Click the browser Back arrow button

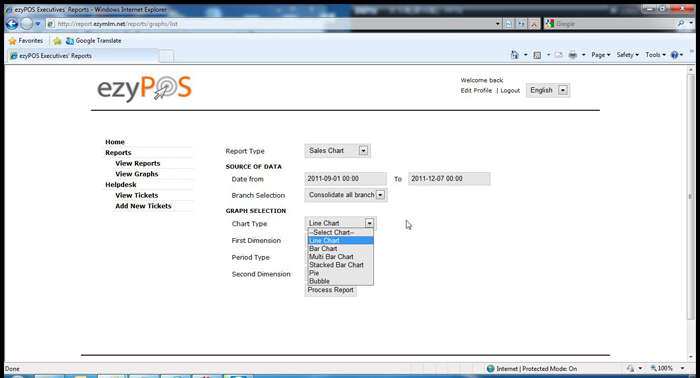tap(12, 24)
